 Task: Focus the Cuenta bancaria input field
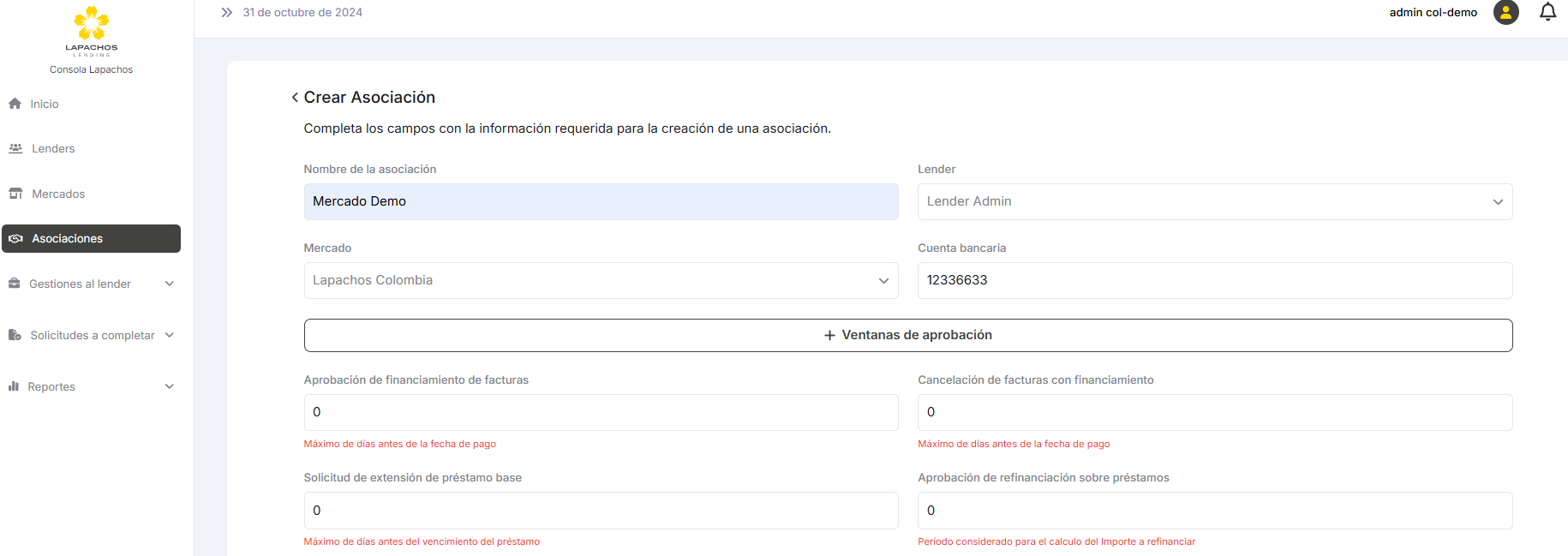pos(1214,281)
